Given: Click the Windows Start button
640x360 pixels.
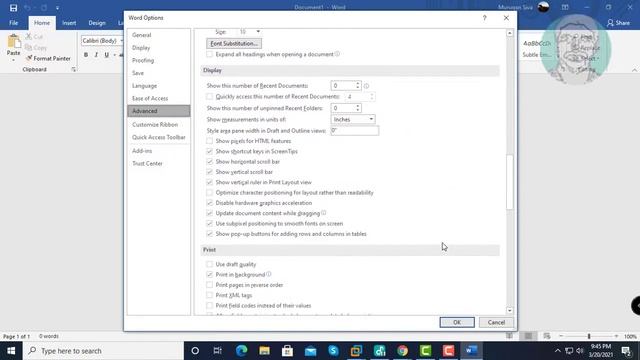Looking at the screenshot, I should pos(11,351).
